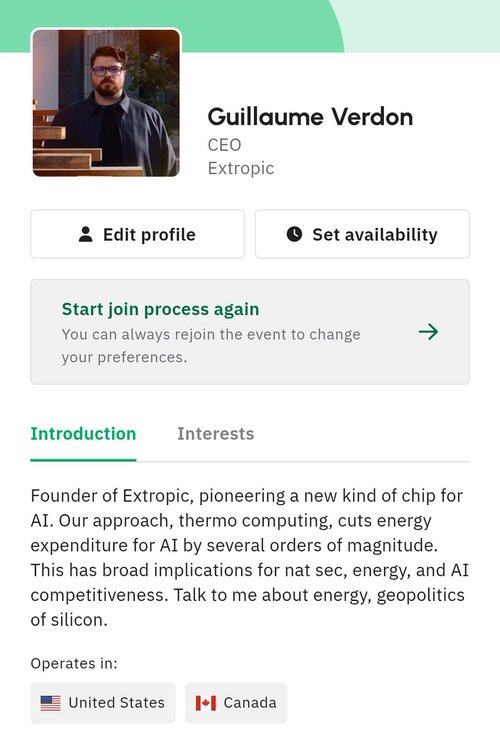Open the Edit profile button
The width and height of the screenshot is (500, 733).
(137, 234)
